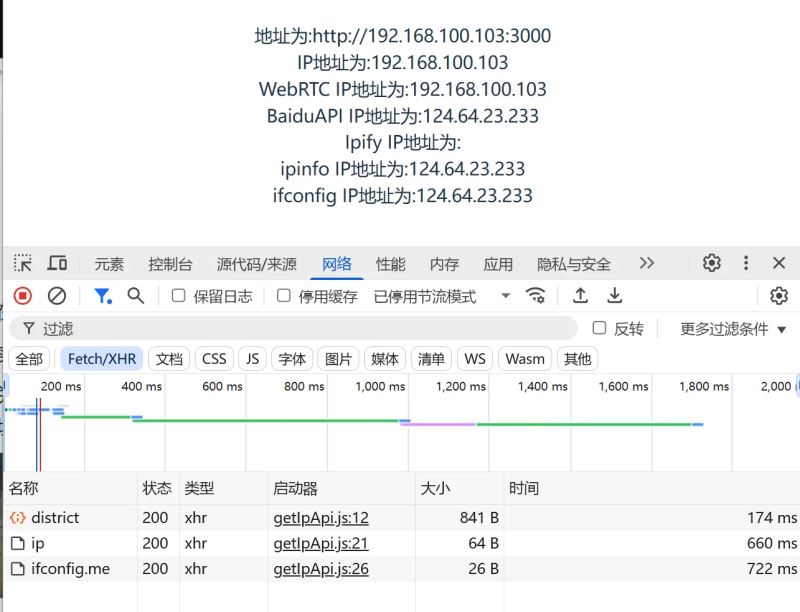Viewport: 800px width, 612px height.
Task: Clear the network log
Action: tap(57, 296)
